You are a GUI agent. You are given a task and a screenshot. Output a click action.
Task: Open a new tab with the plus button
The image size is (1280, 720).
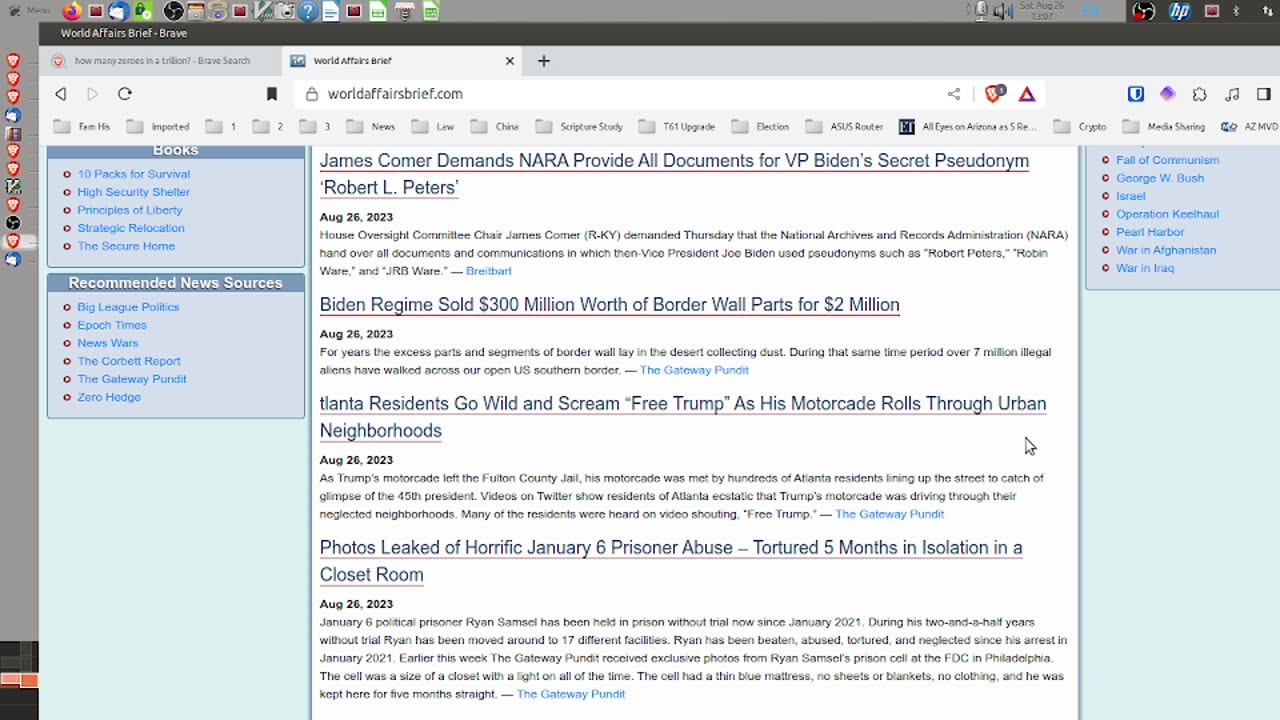pyautogui.click(x=544, y=61)
